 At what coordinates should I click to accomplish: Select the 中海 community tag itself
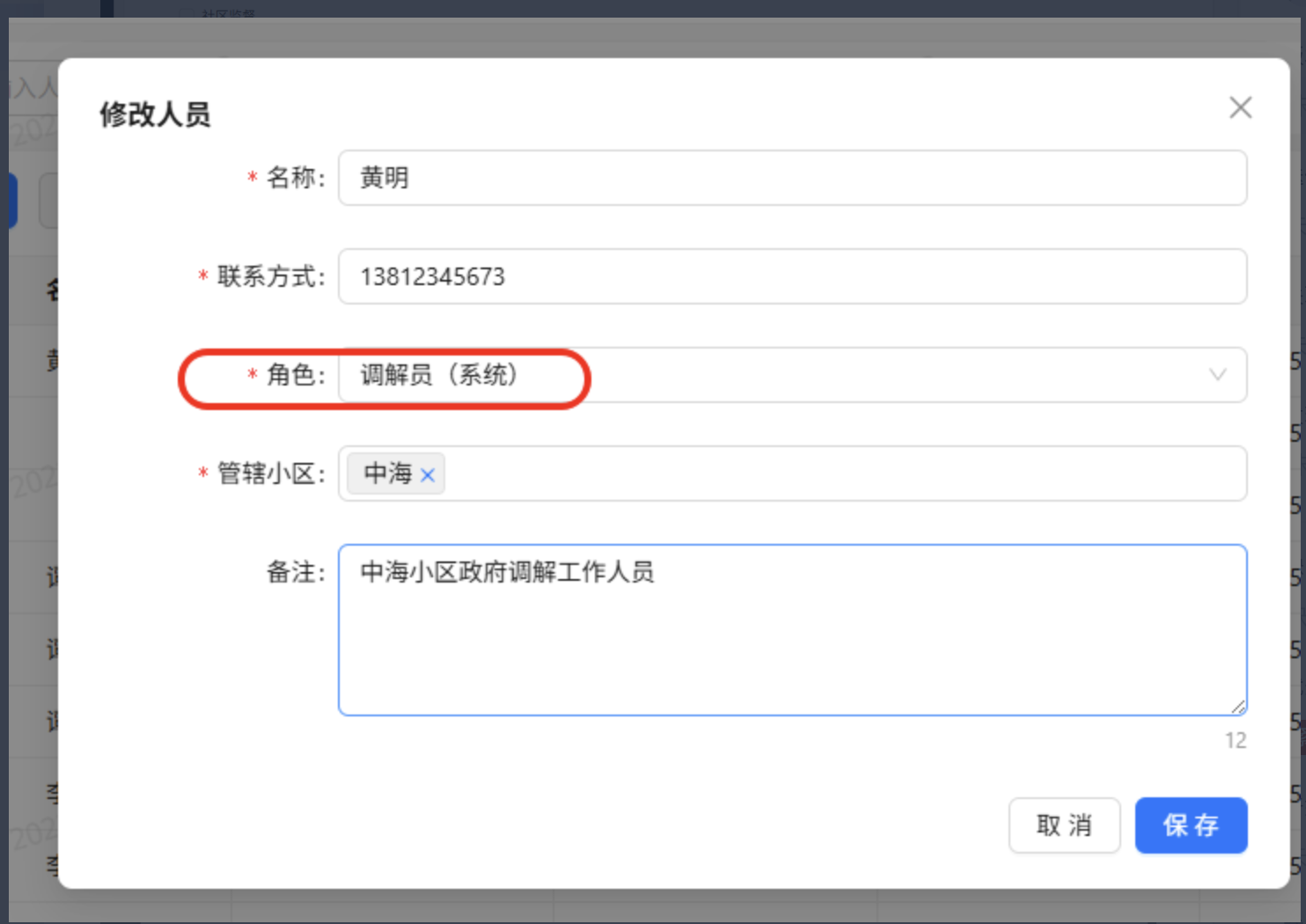[387, 473]
